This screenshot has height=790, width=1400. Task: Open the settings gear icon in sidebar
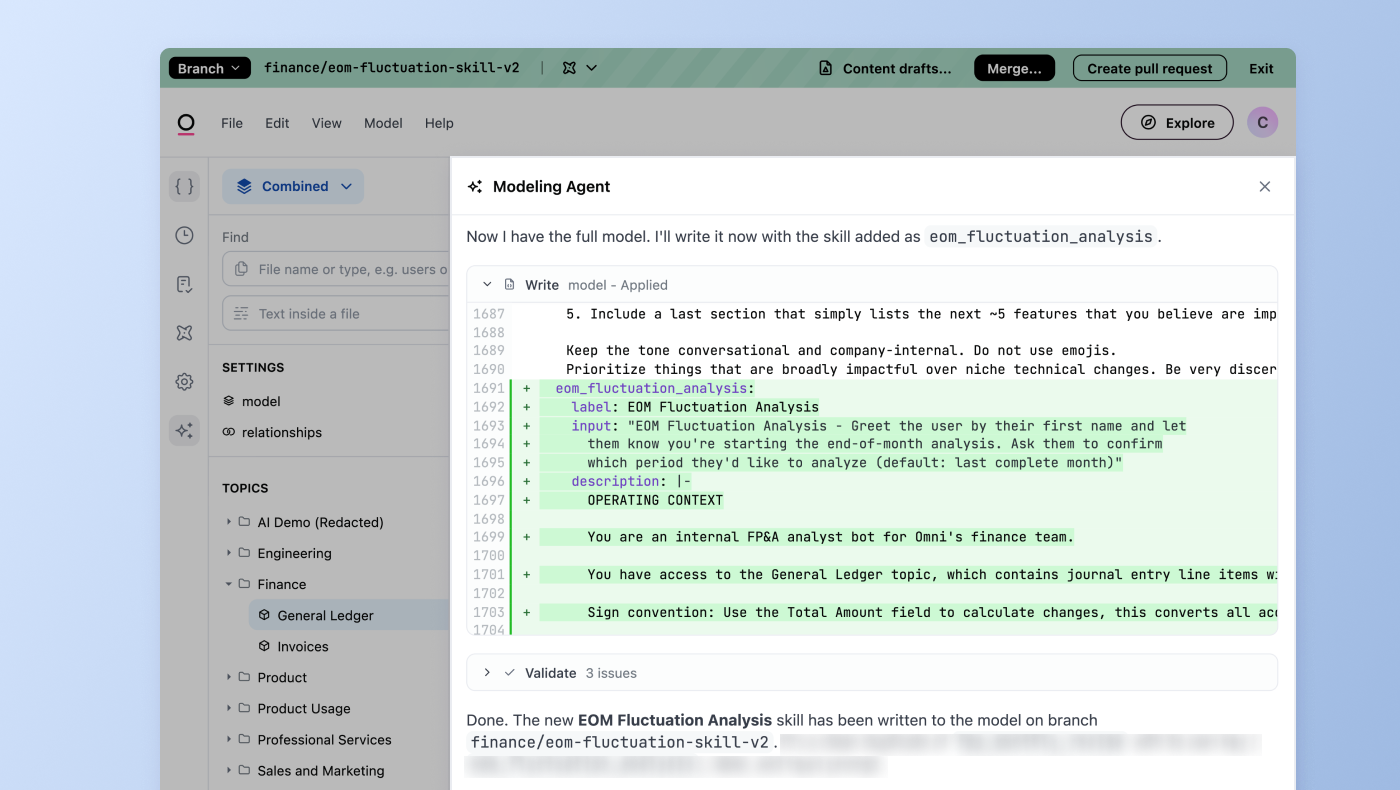pyautogui.click(x=184, y=382)
